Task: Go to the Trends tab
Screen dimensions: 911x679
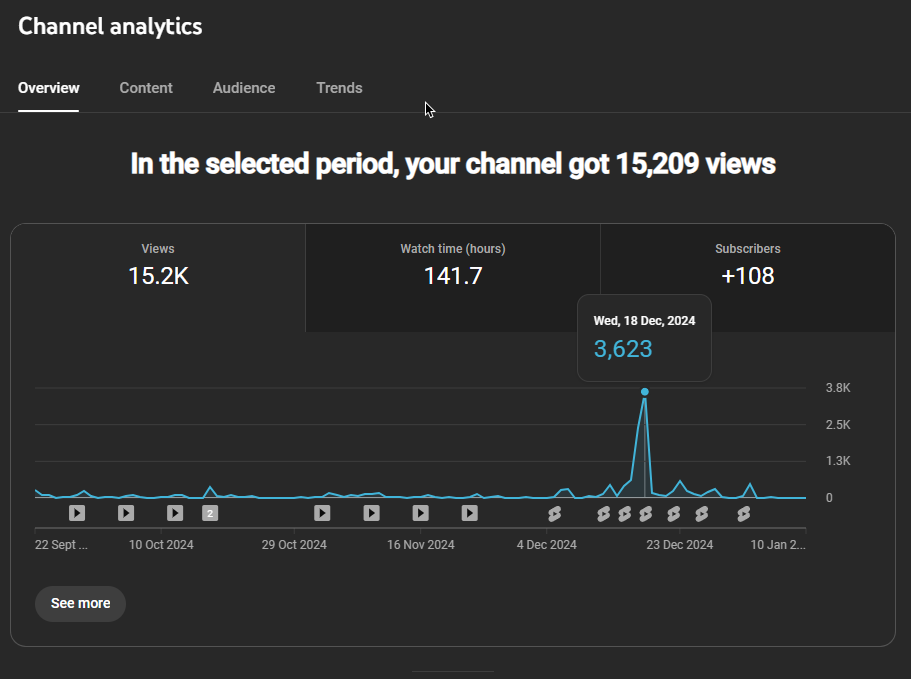Action: pos(339,88)
